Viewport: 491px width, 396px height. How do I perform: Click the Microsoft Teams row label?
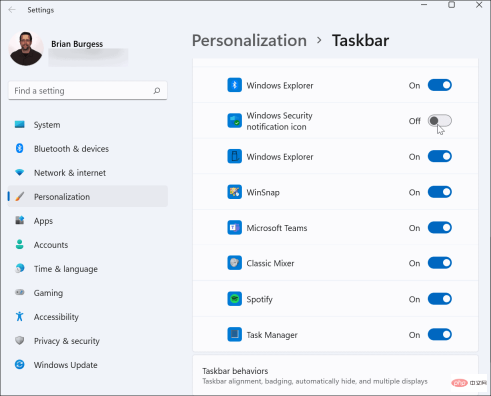pyautogui.click(x=277, y=228)
